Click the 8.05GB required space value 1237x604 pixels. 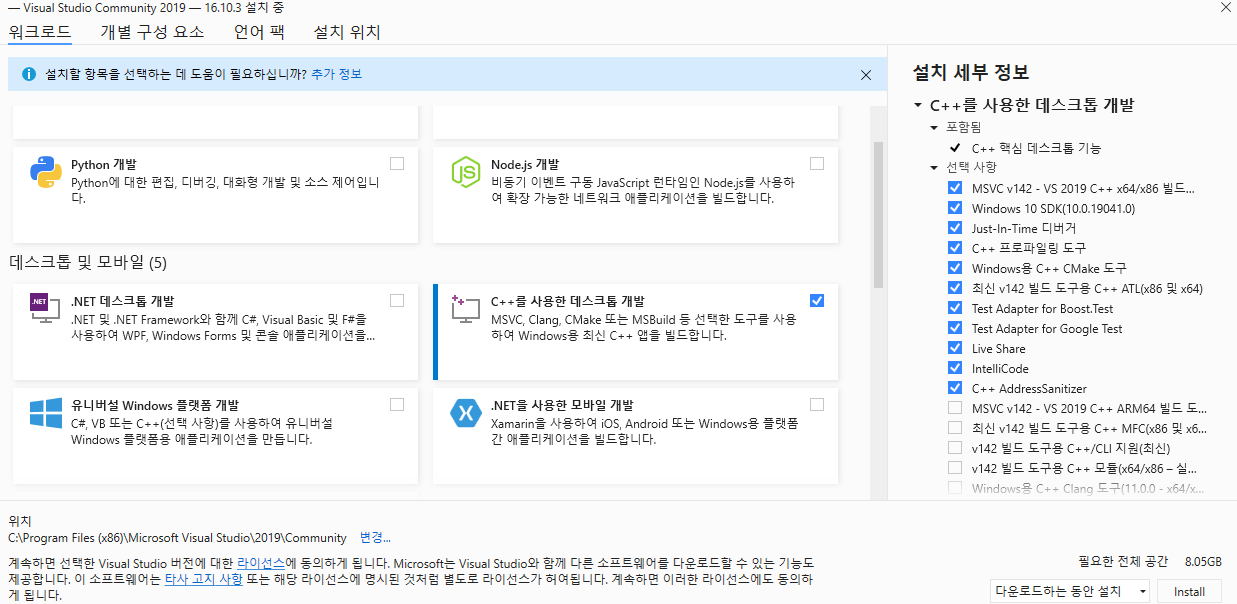[1203, 561]
